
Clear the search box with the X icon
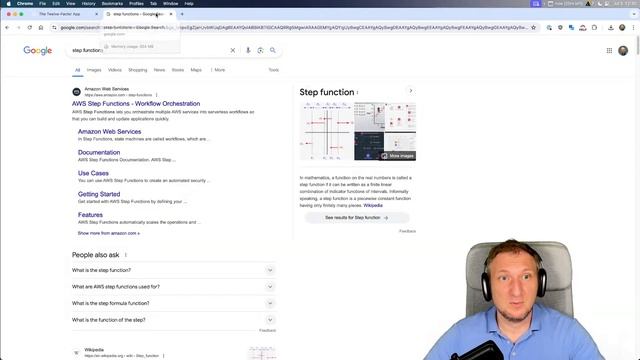(x=233, y=50)
